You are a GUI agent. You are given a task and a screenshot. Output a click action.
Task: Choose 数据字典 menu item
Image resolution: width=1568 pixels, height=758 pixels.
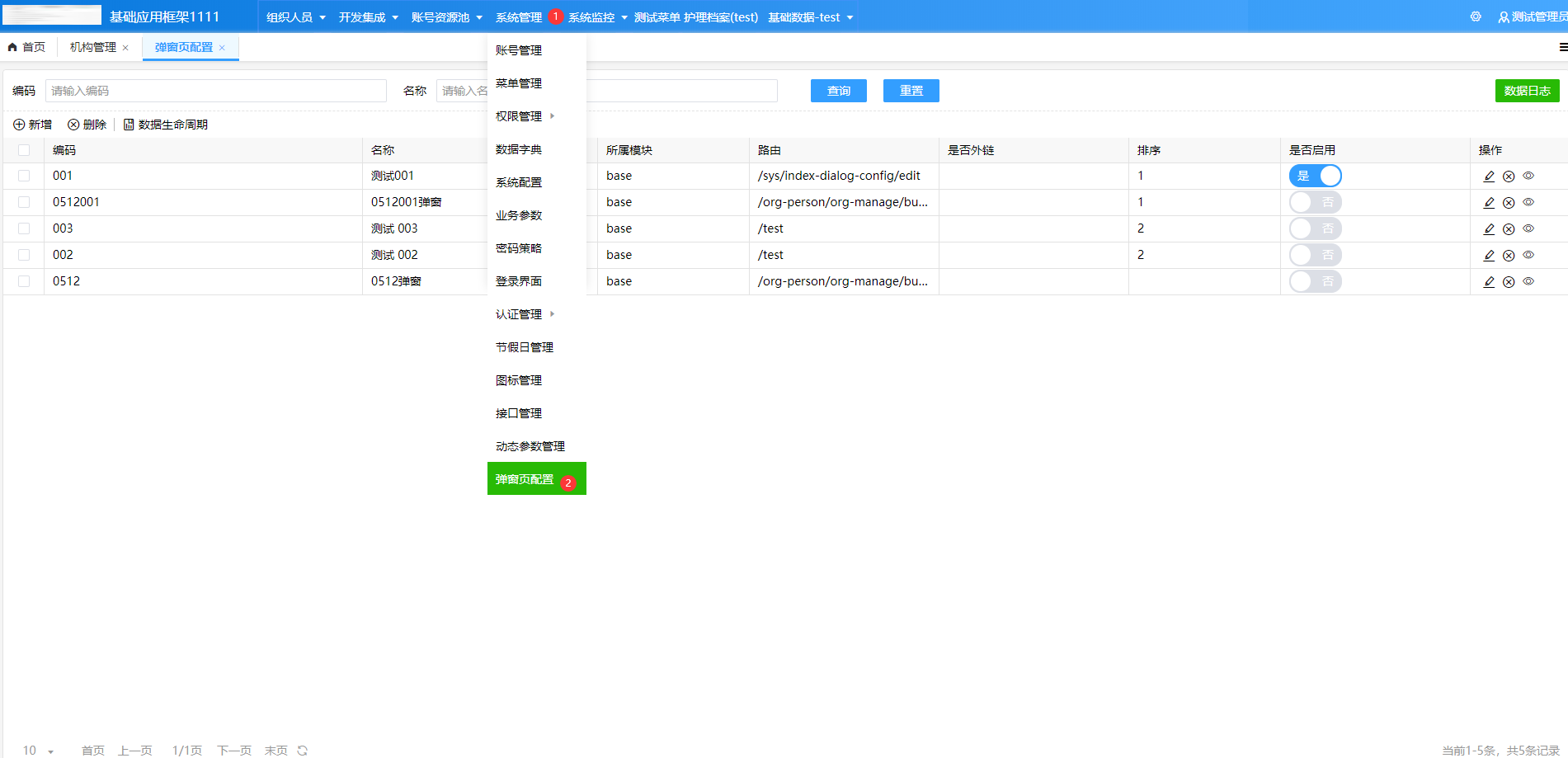536,149
